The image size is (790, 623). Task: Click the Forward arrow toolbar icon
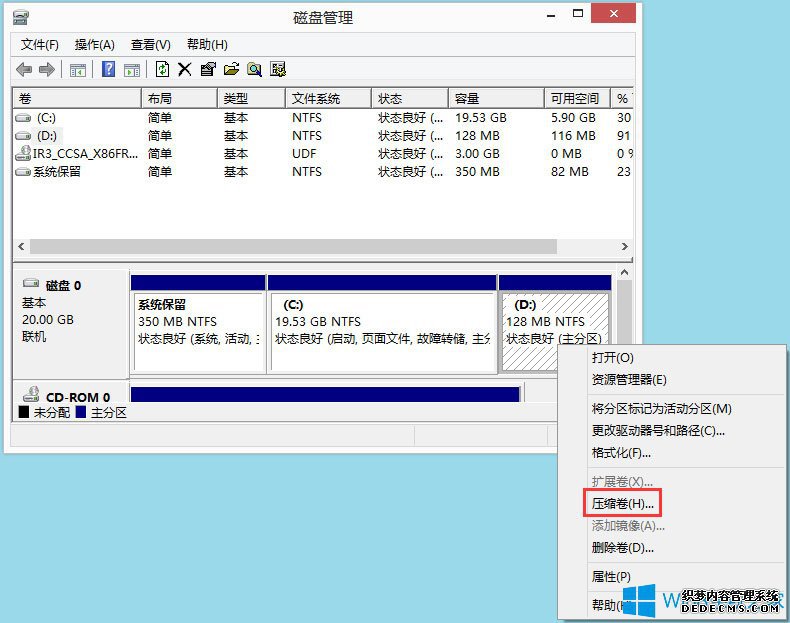pyautogui.click(x=46, y=69)
